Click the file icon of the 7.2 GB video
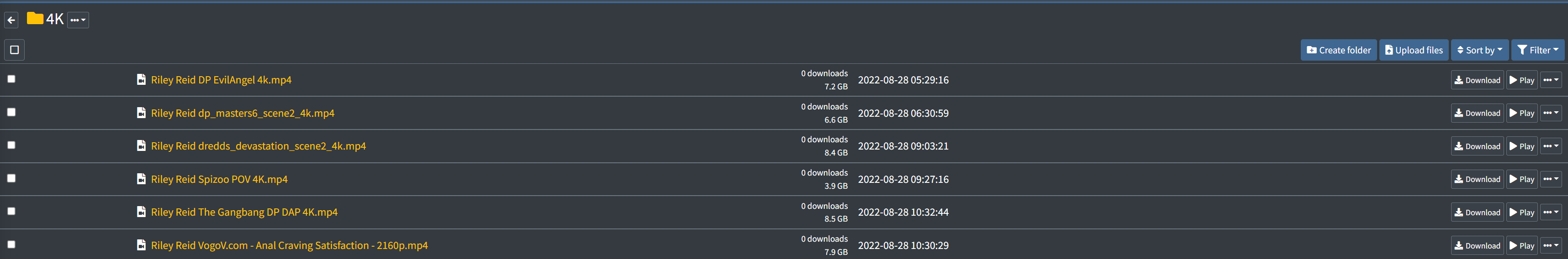Image resolution: width=1568 pixels, height=259 pixels. tap(141, 80)
